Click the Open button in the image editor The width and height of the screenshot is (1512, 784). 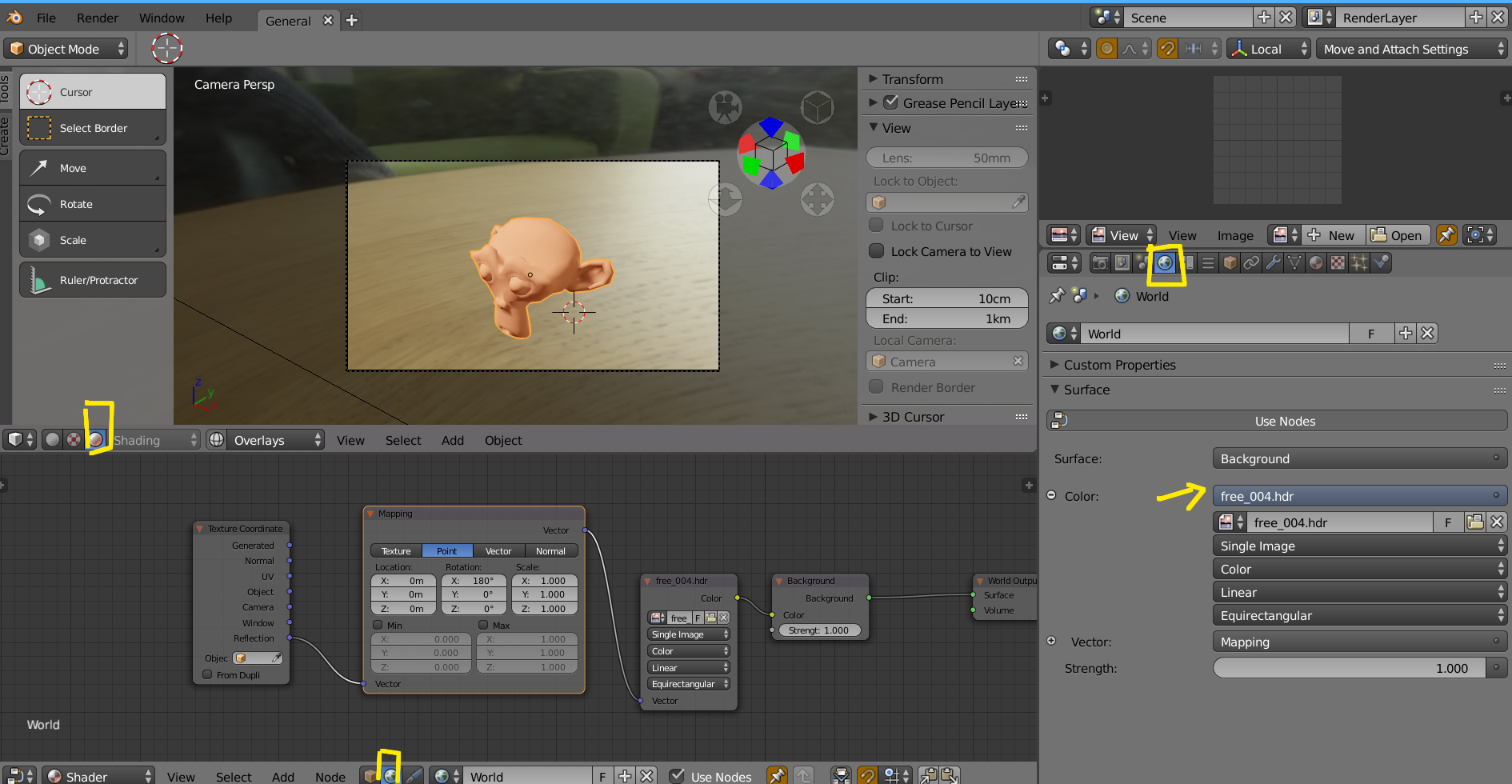point(1397,235)
